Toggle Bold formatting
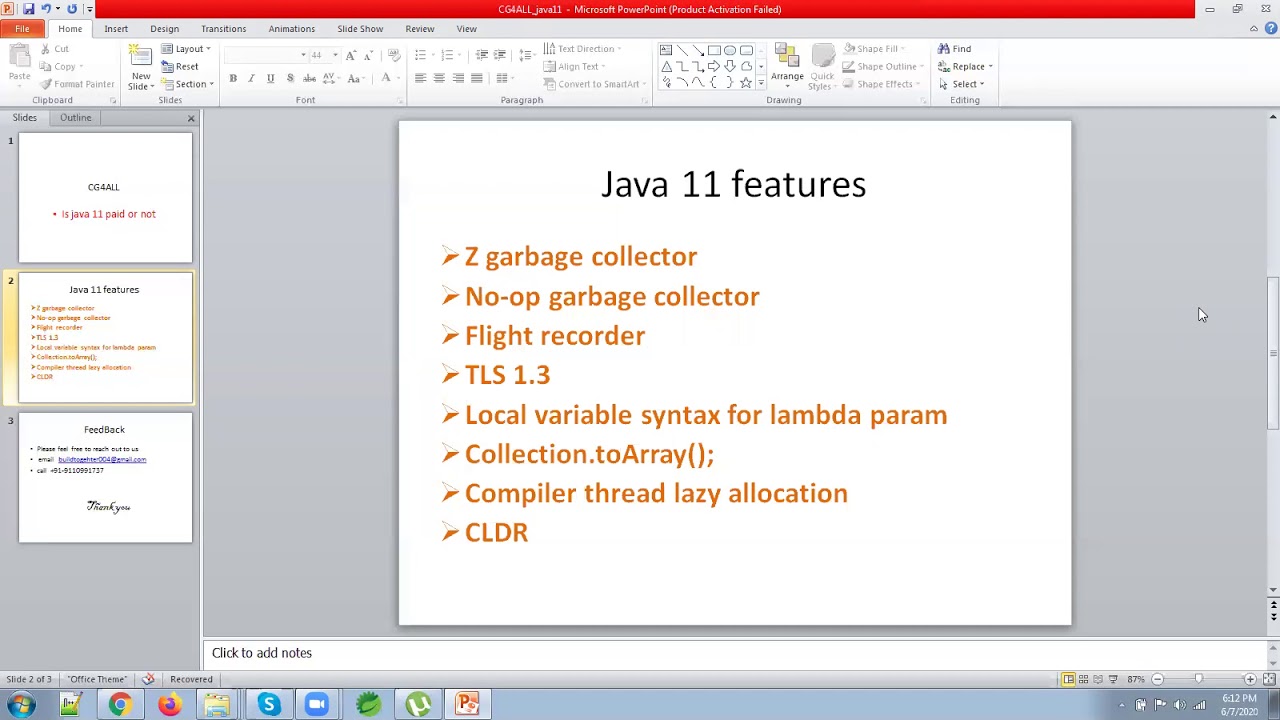1280x720 pixels. [x=233, y=78]
